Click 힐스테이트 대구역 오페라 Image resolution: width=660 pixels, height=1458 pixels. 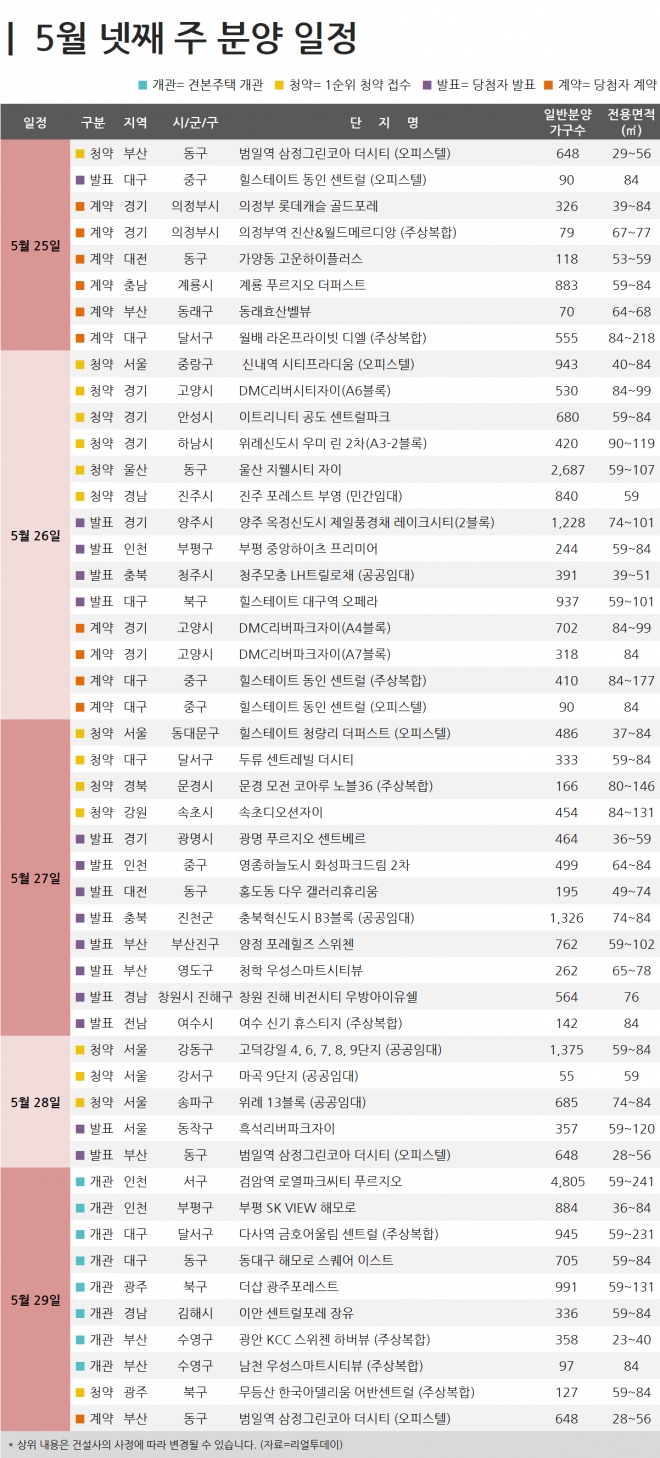coord(309,601)
